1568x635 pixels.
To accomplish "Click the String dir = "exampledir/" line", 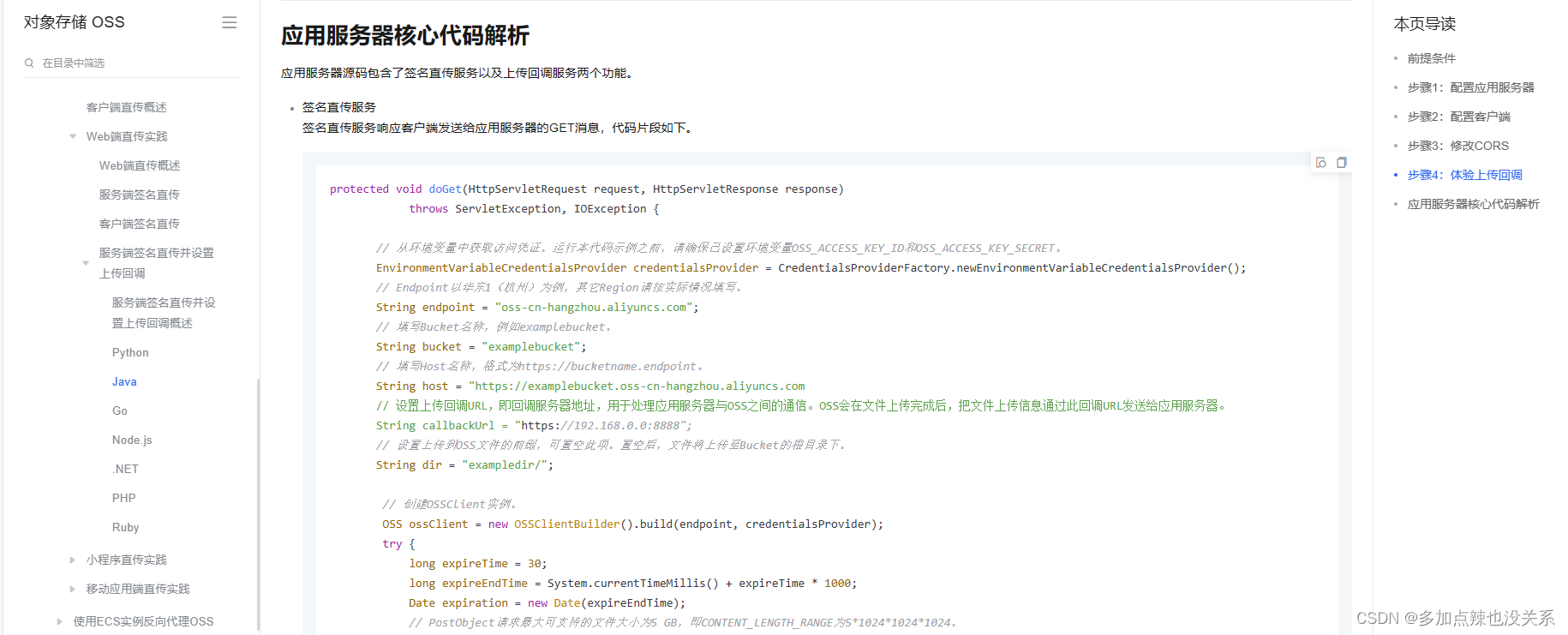I will [x=464, y=464].
